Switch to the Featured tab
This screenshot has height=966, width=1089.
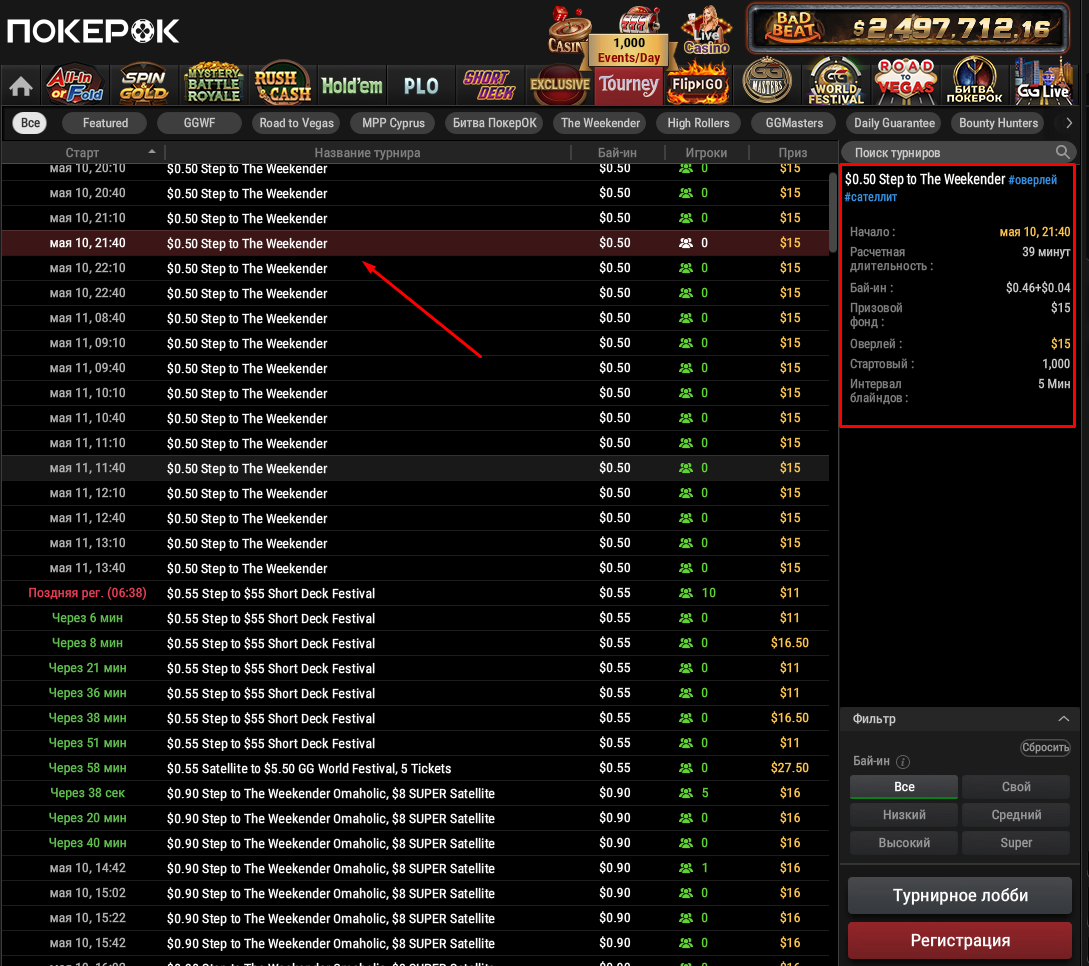[105, 123]
